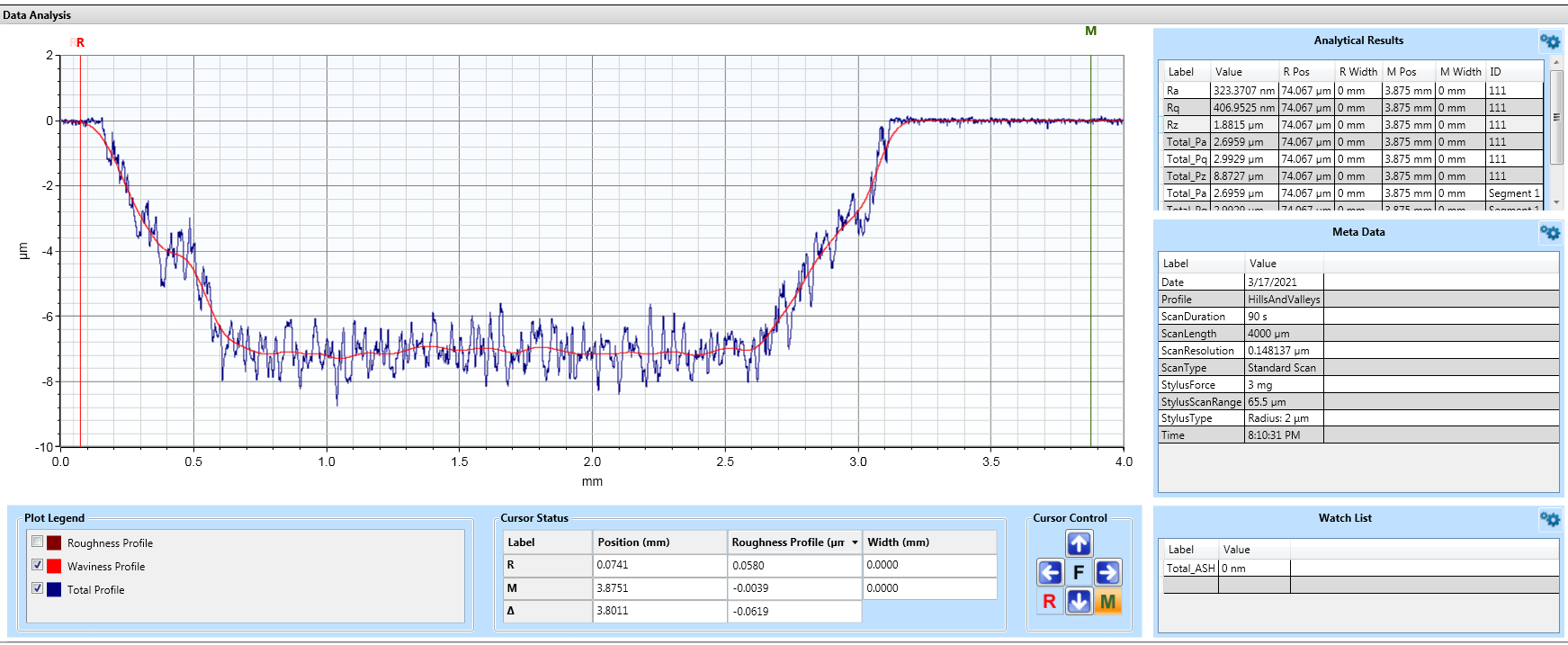Click the green M marker above the plot
The width and height of the screenshot is (1568, 645).
(1090, 31)
